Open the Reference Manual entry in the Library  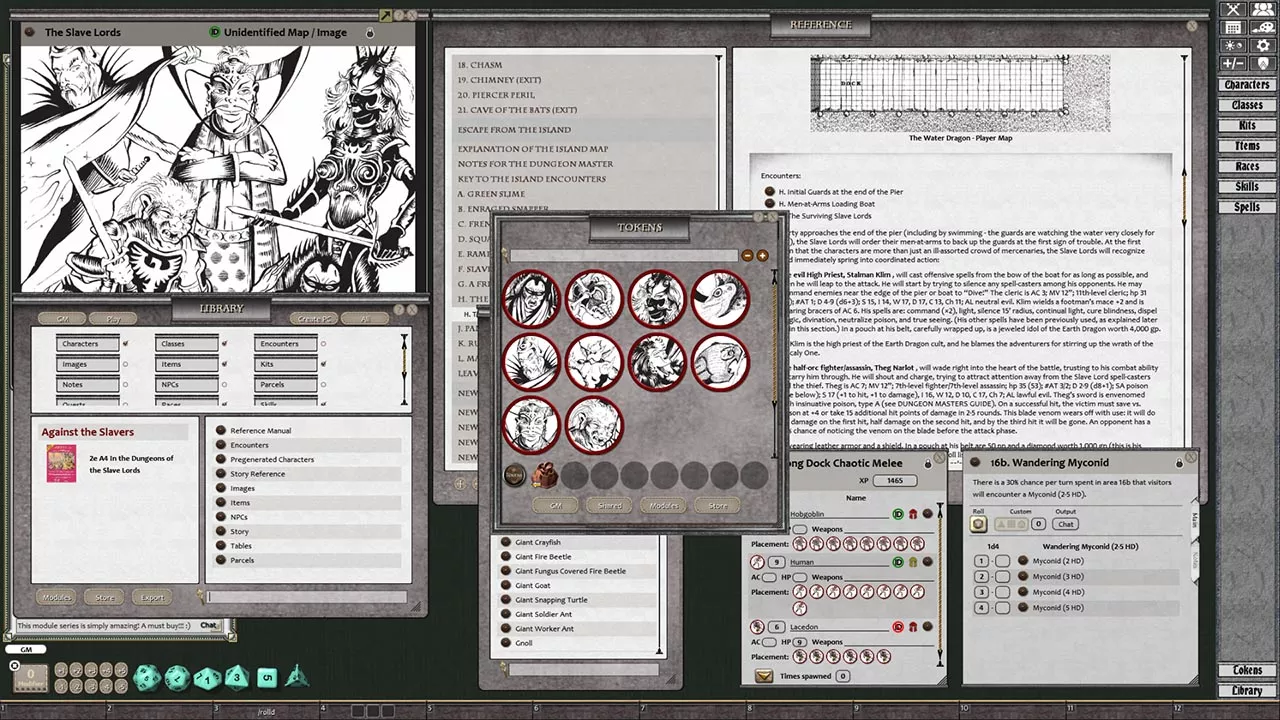[x=261, y=431]
